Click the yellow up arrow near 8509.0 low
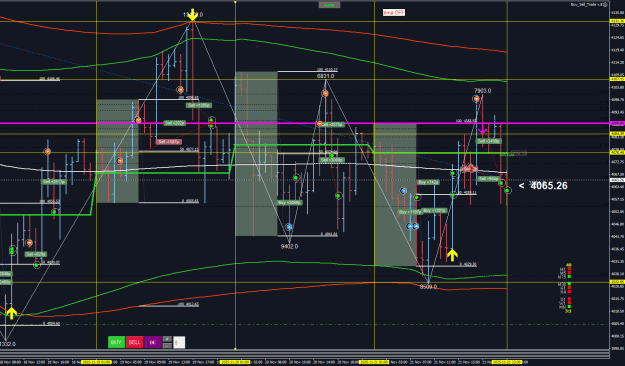625x366 pixels. coord(452,255)
